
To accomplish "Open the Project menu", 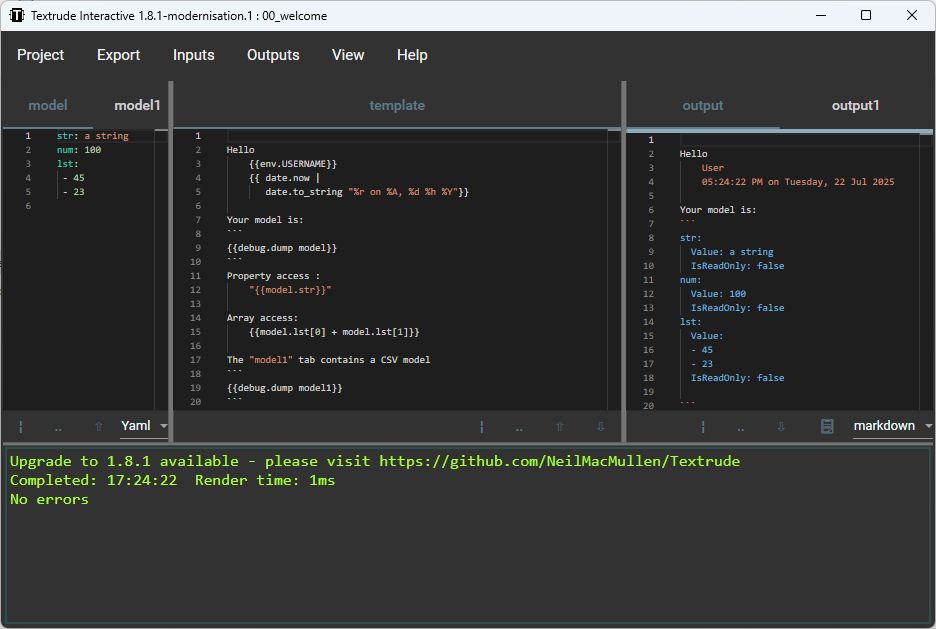I will (x=41, y=55).
